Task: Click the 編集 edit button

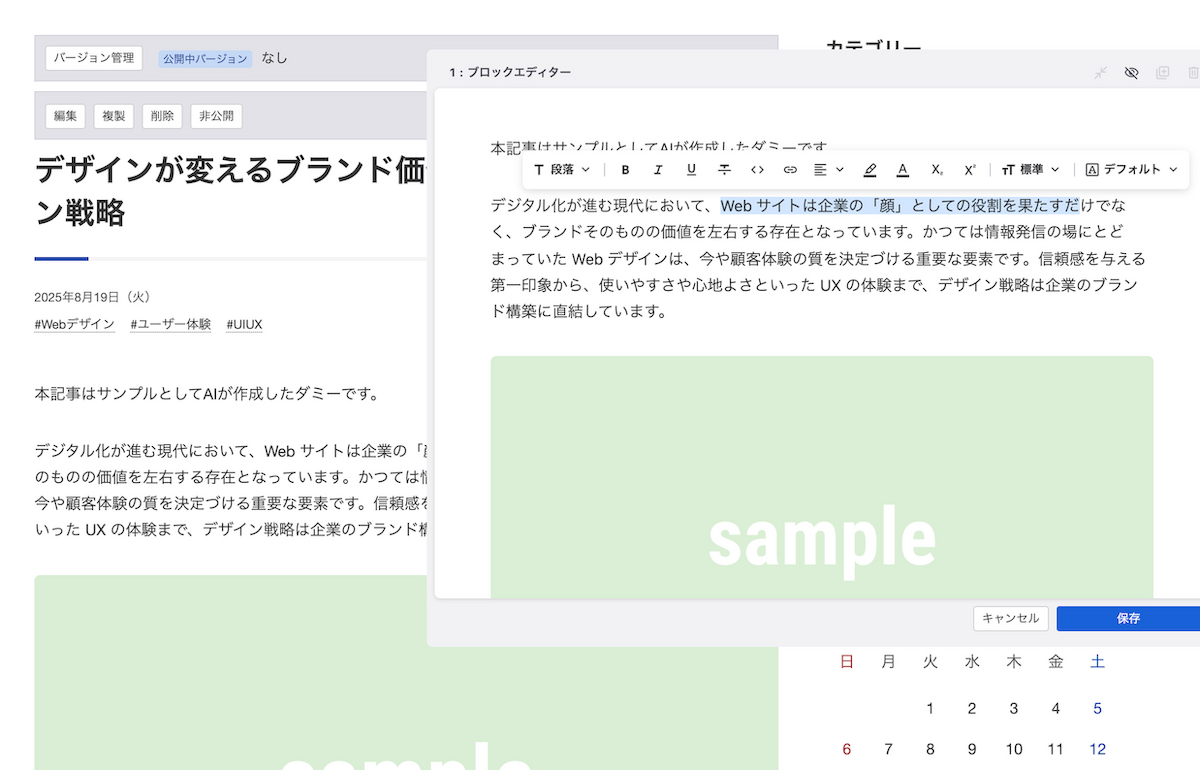Action: [x=65, y=116]
